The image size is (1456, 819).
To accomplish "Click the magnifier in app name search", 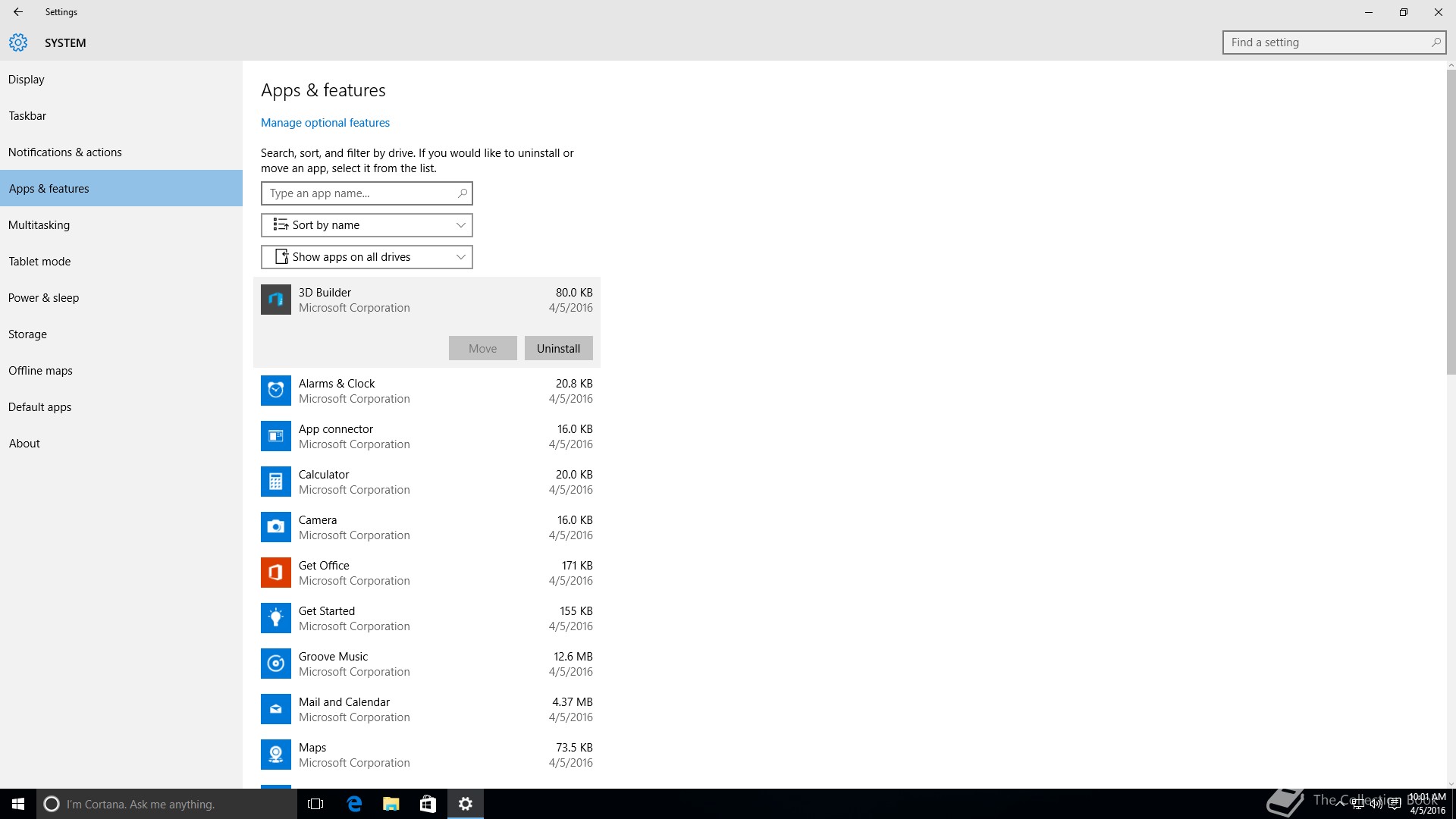I will point(462,193).
